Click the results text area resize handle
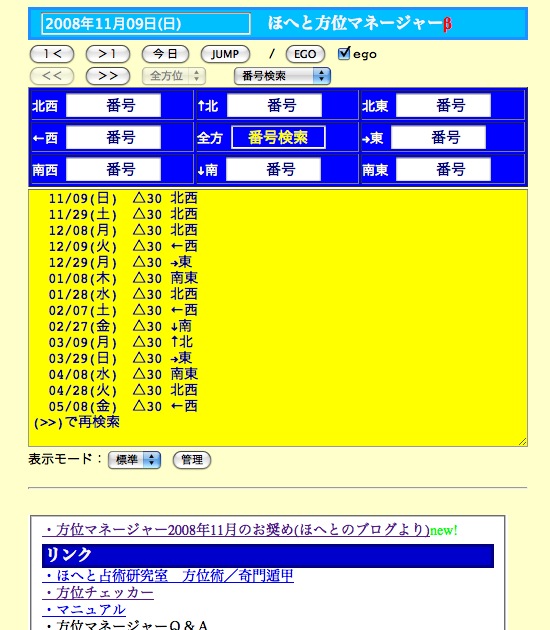550x630 pixels. click(522, 442)
